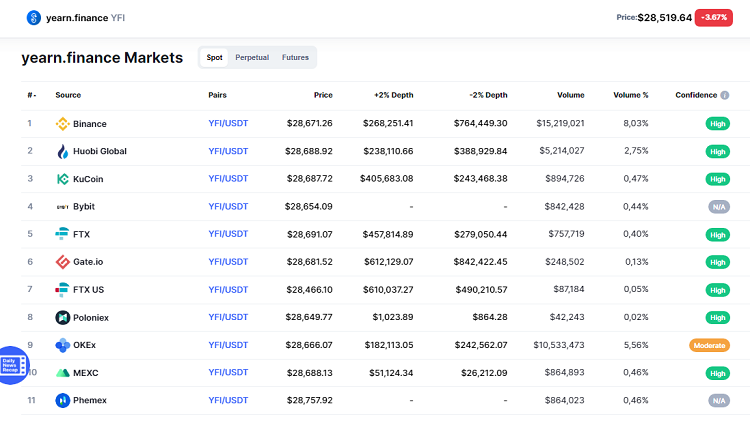Switch to the Perpetual tab
Image resolution: width=750 pixels, height=421 pixels.
point(252,58)
